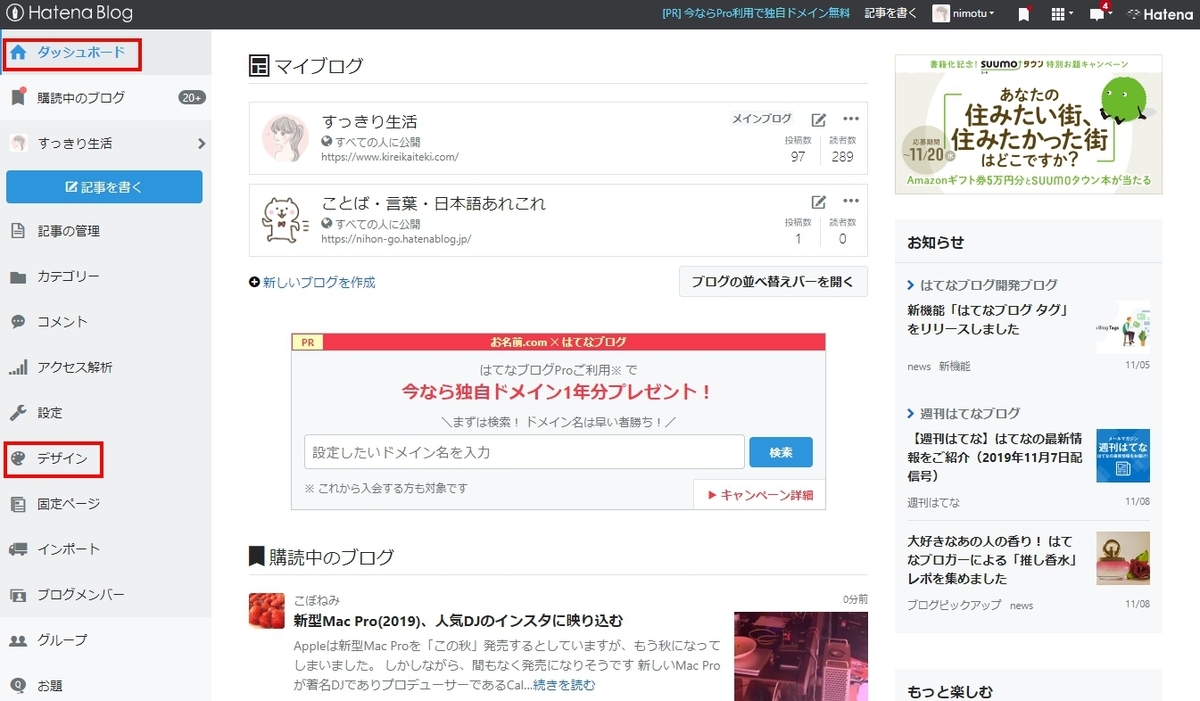This screenshot has width=1200, height=701.
Task: Click the 設定 wrench icon
Action: pos(18,413)
